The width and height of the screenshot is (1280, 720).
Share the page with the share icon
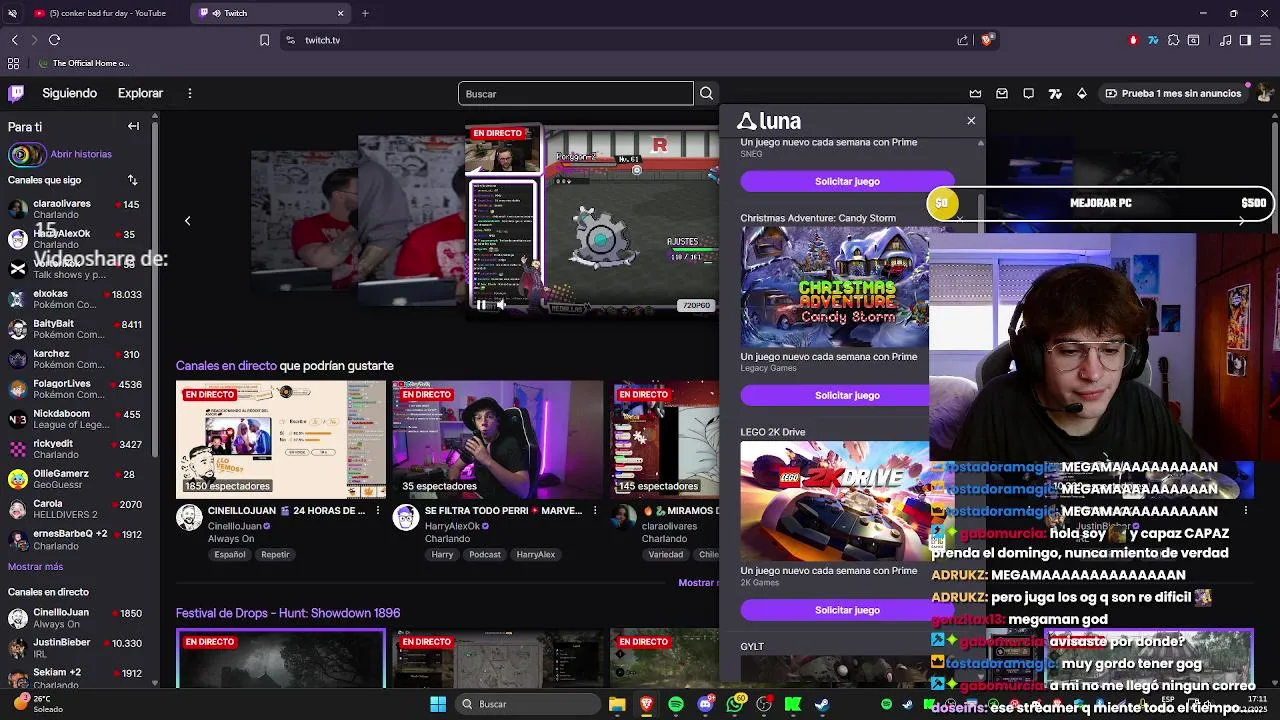[x=963, y=40]
